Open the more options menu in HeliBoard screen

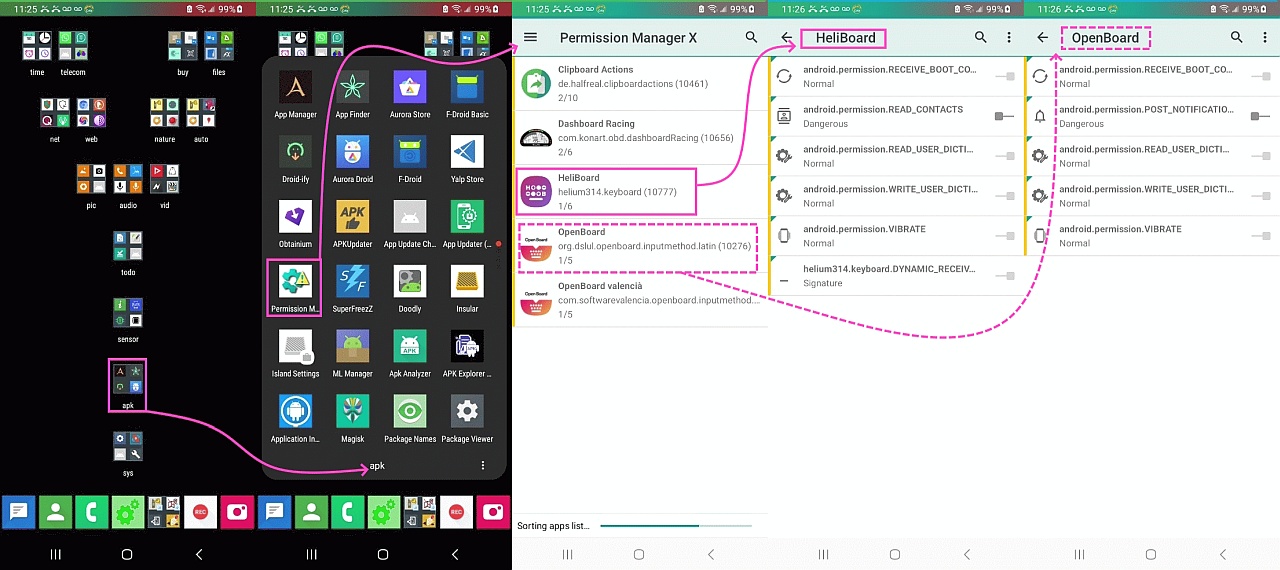click(x=1009, y=38)
